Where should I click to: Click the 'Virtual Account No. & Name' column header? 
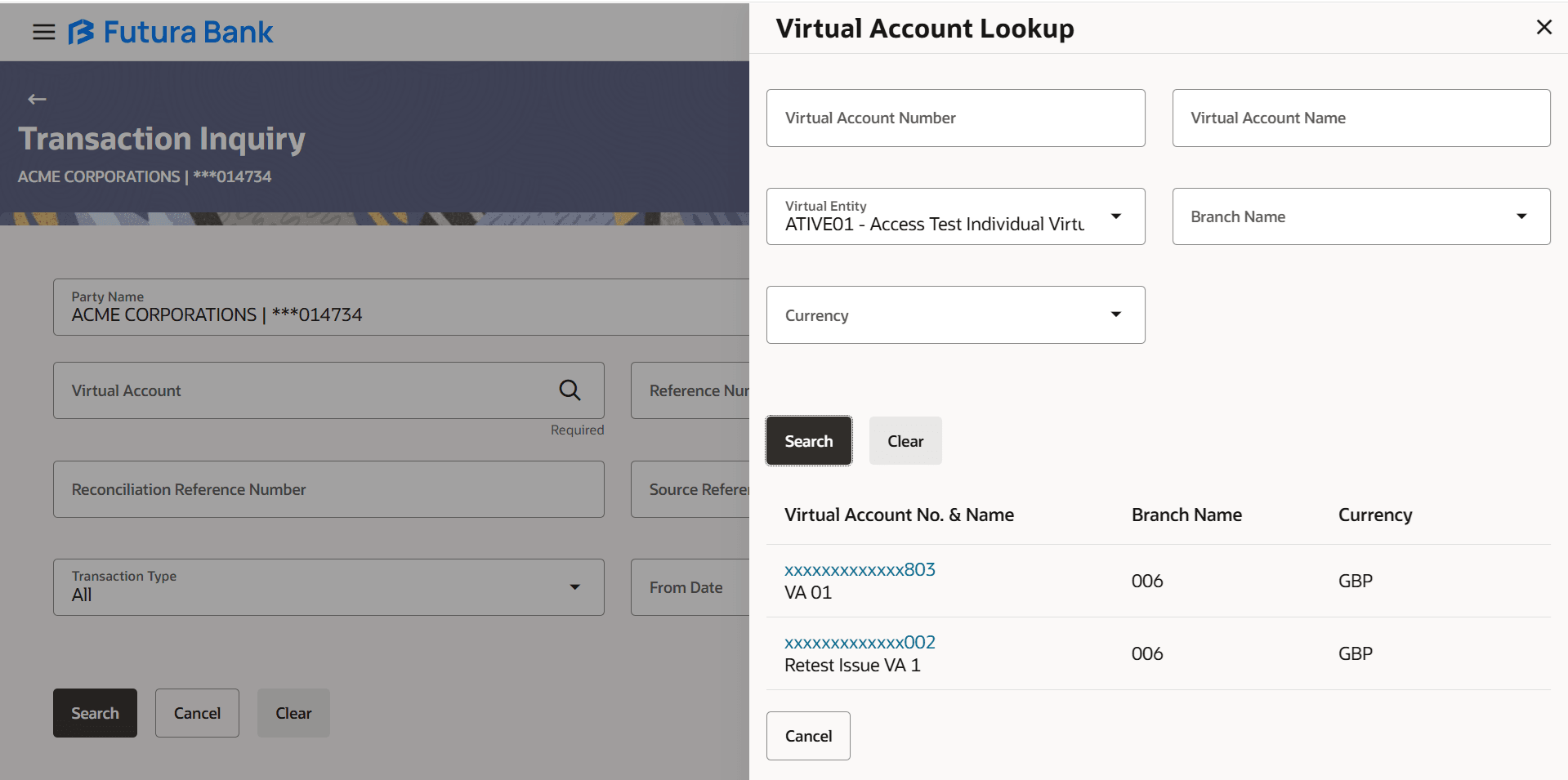(899, 515)
